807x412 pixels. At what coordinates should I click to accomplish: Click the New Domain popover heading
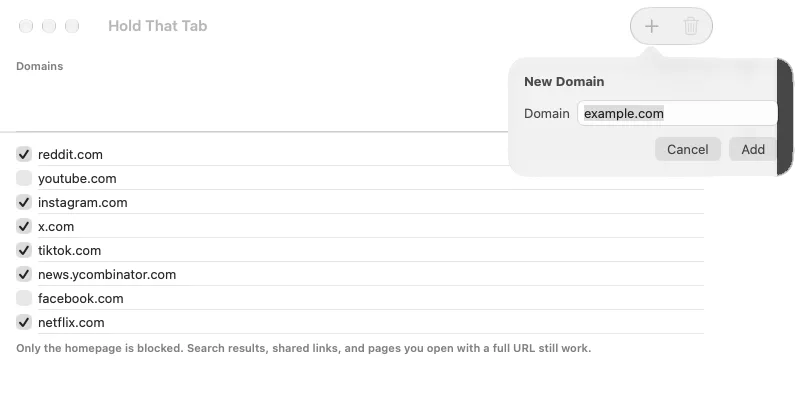click(564, 82)
